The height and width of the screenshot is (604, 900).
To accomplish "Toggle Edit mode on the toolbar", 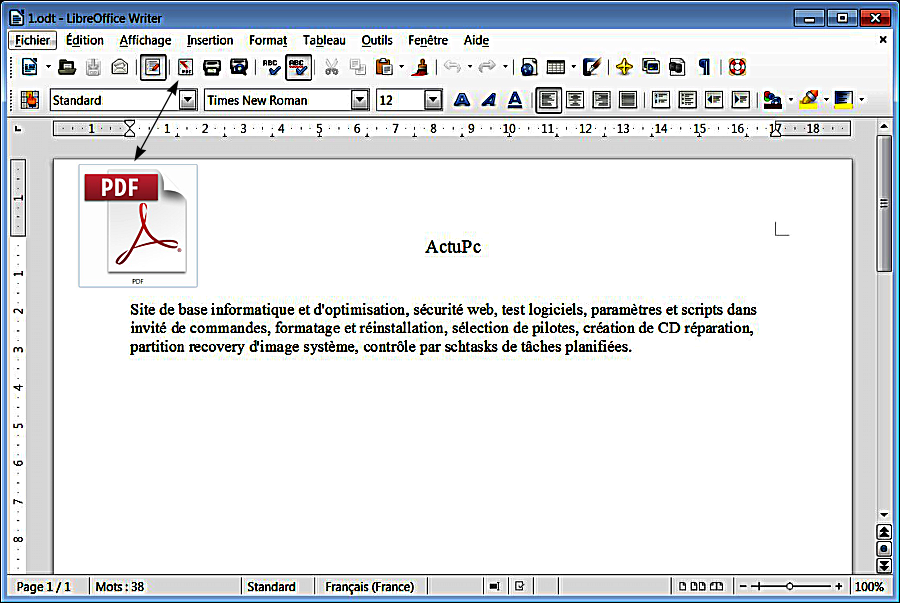I will pyautogui.click(x=153, y=67).
